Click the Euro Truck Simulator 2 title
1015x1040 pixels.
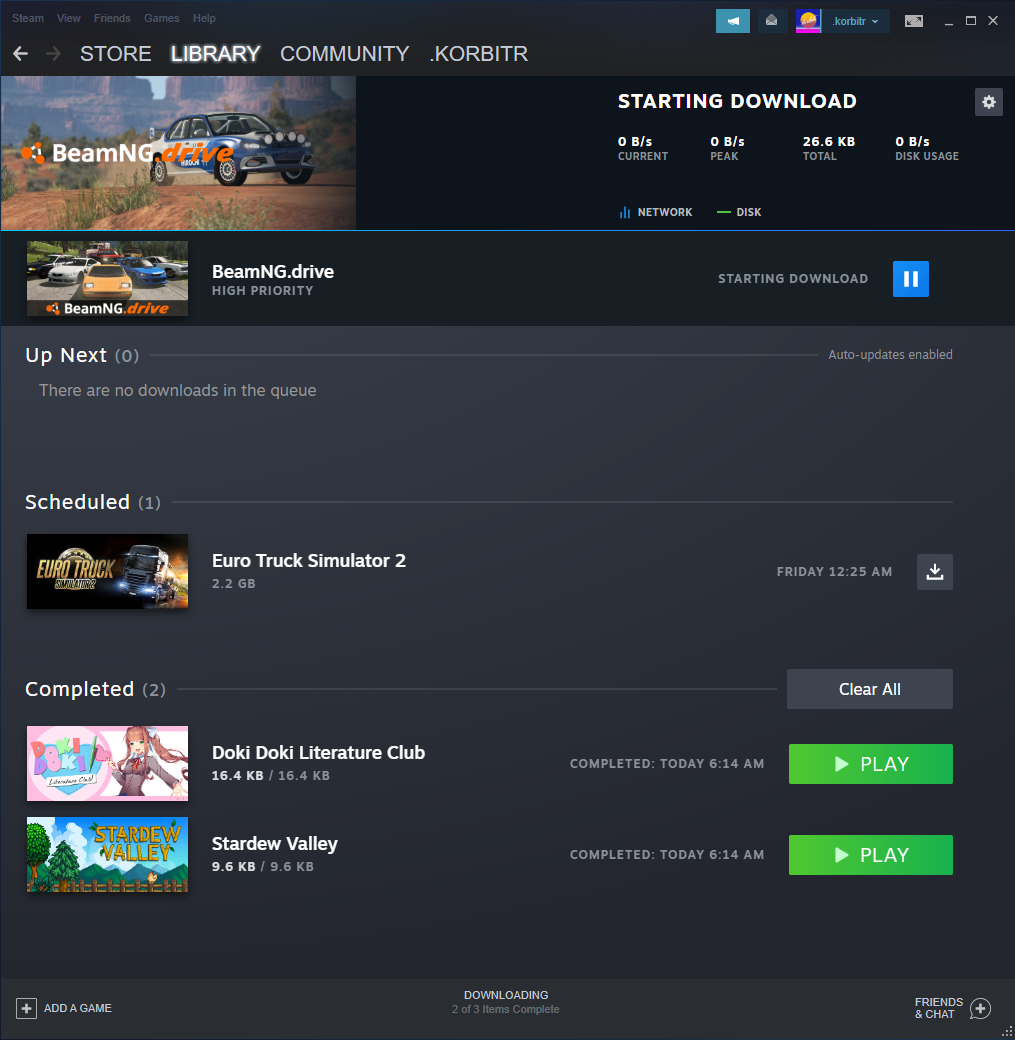point(308,561)
